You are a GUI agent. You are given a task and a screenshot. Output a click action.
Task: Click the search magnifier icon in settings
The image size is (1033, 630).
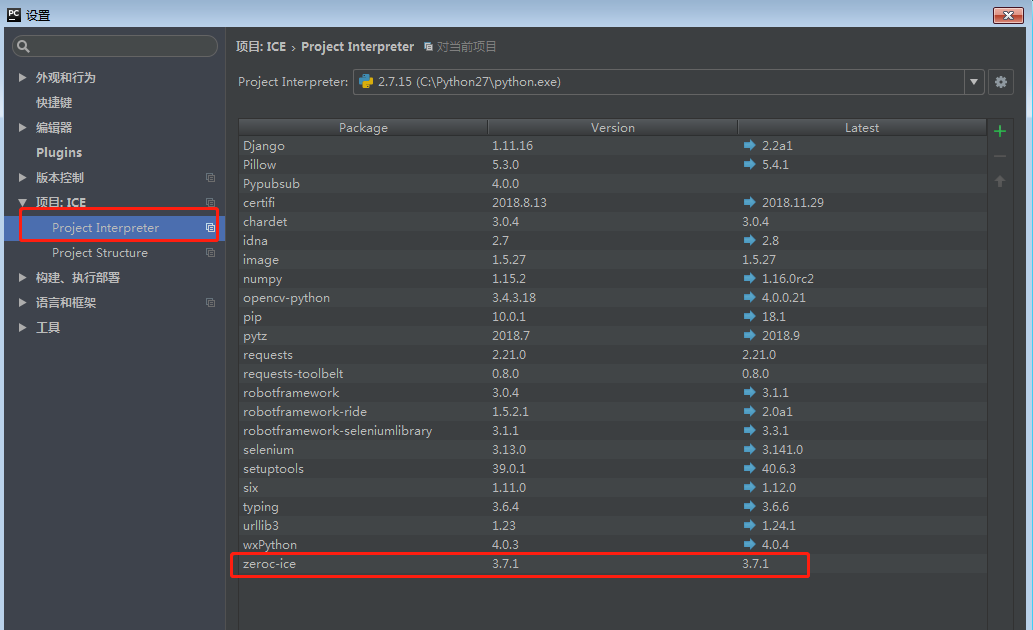(24, 46)
